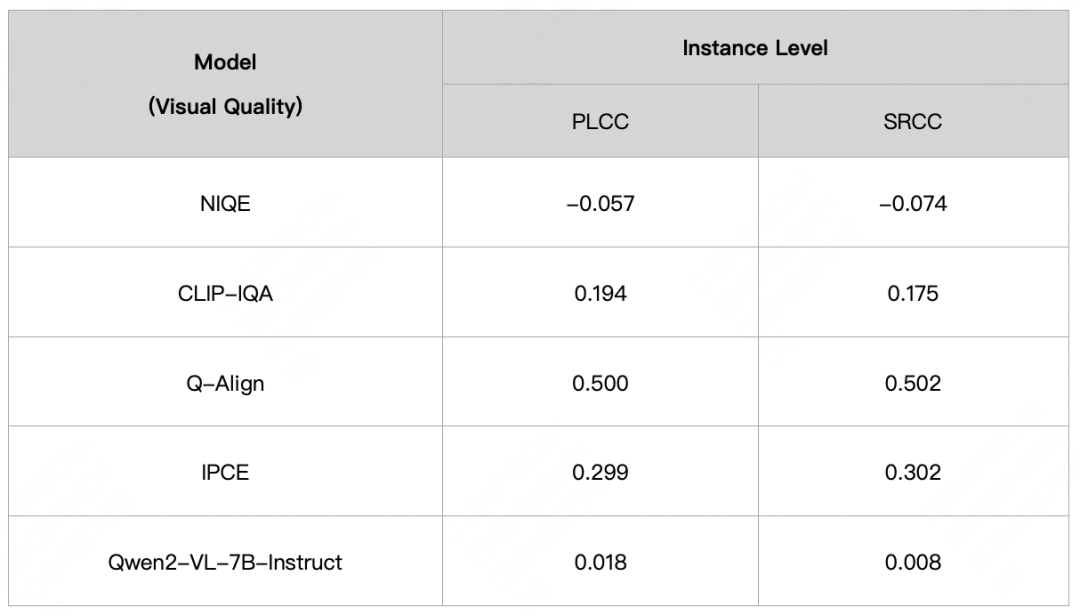Select the SRCC column header

tap(913, 121)
